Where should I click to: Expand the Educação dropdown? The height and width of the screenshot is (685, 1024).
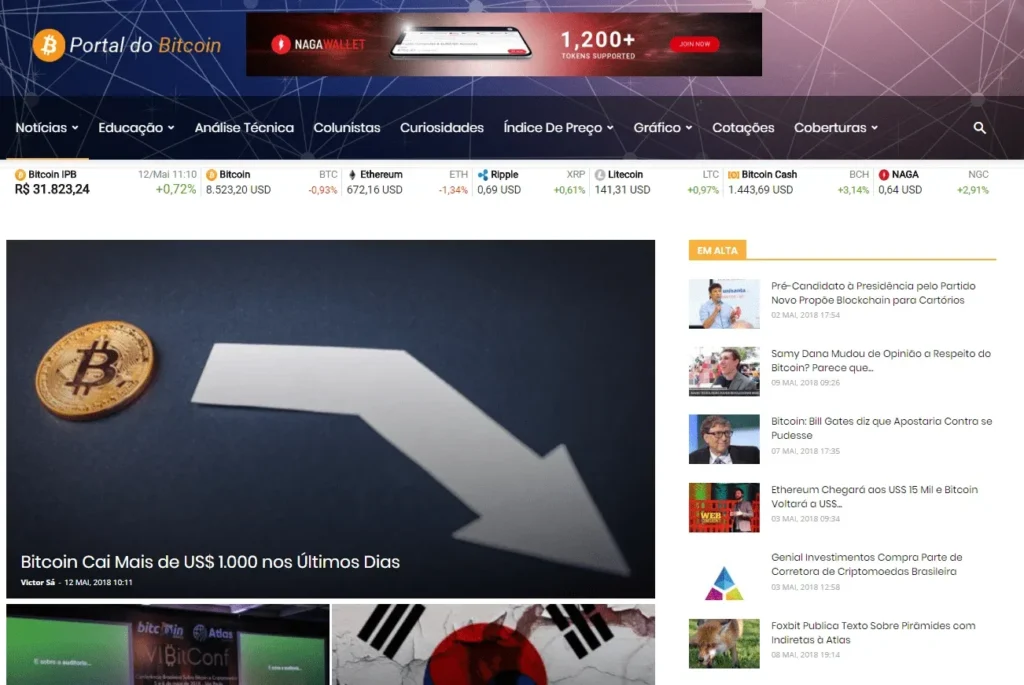136,128
